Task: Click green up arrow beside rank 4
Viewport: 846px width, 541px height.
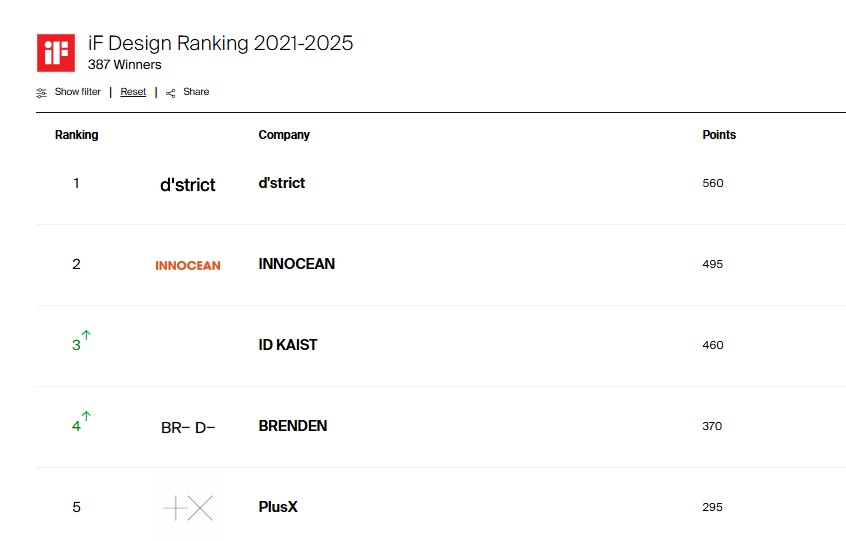Action: click(x=86, y=416)
